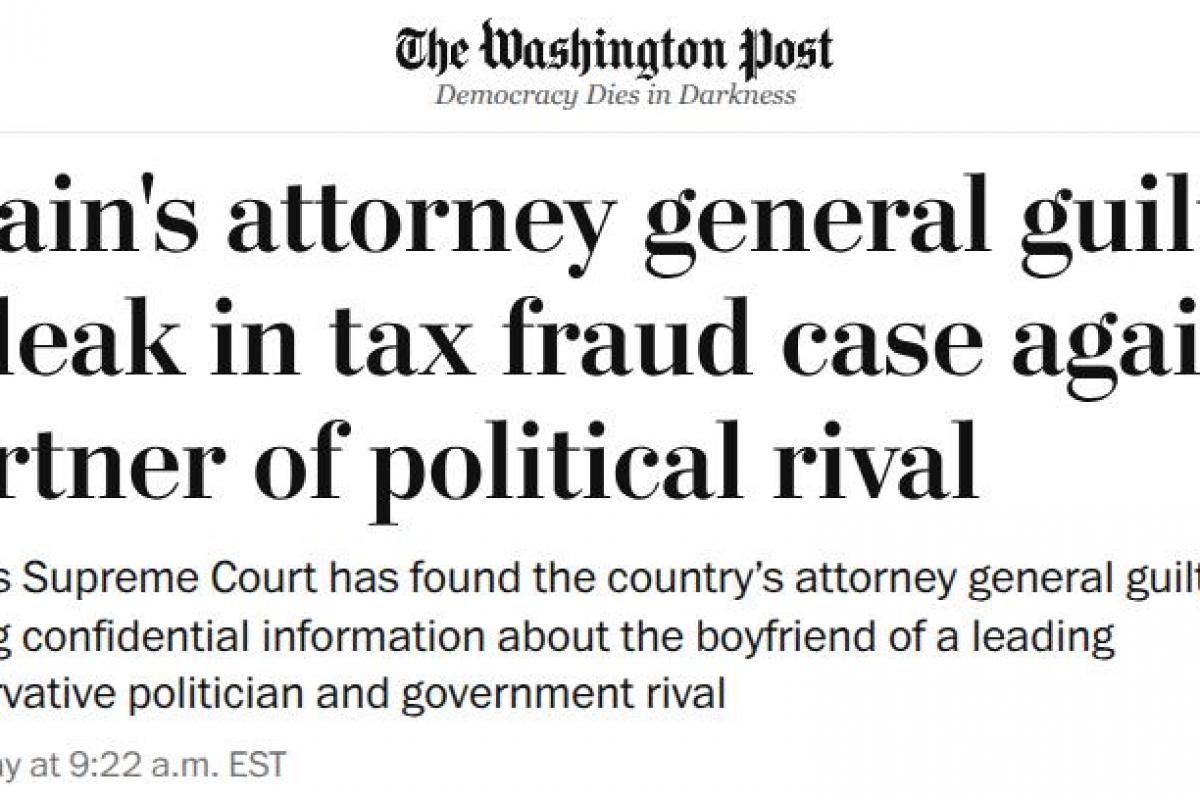Click the horizontal divider below the masthead

600,132
